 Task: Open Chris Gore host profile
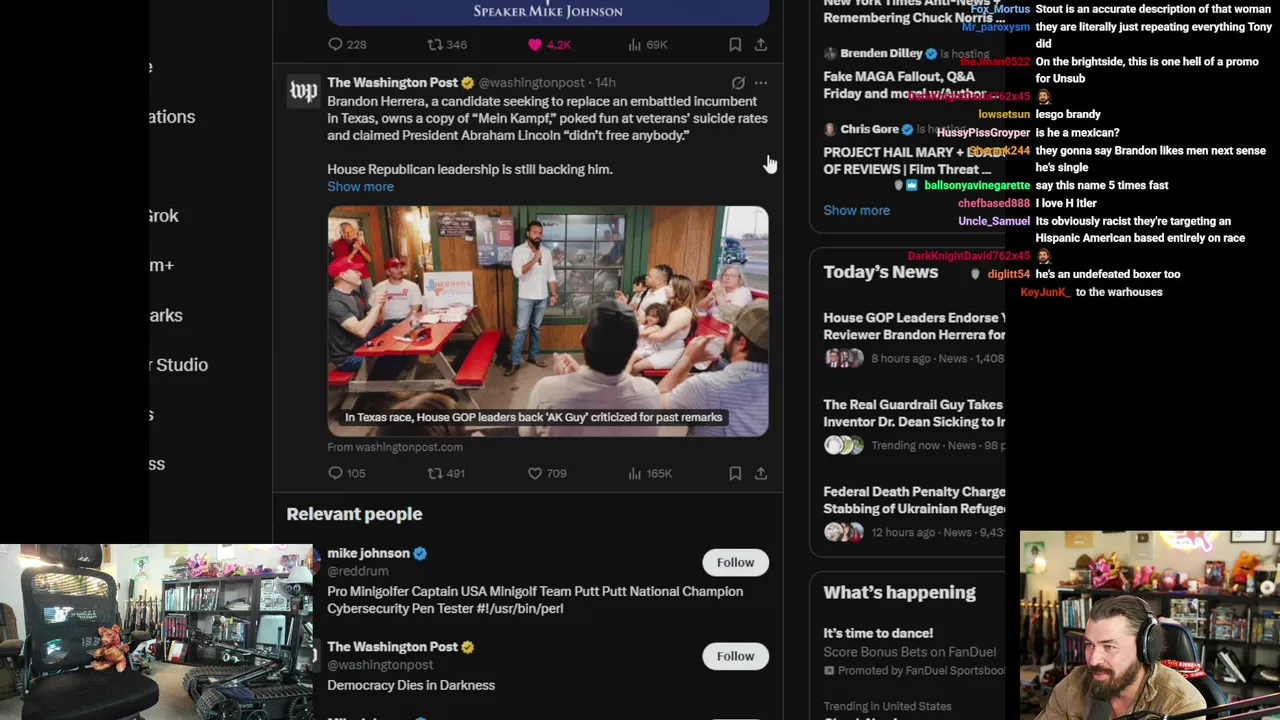click(869, 129)
